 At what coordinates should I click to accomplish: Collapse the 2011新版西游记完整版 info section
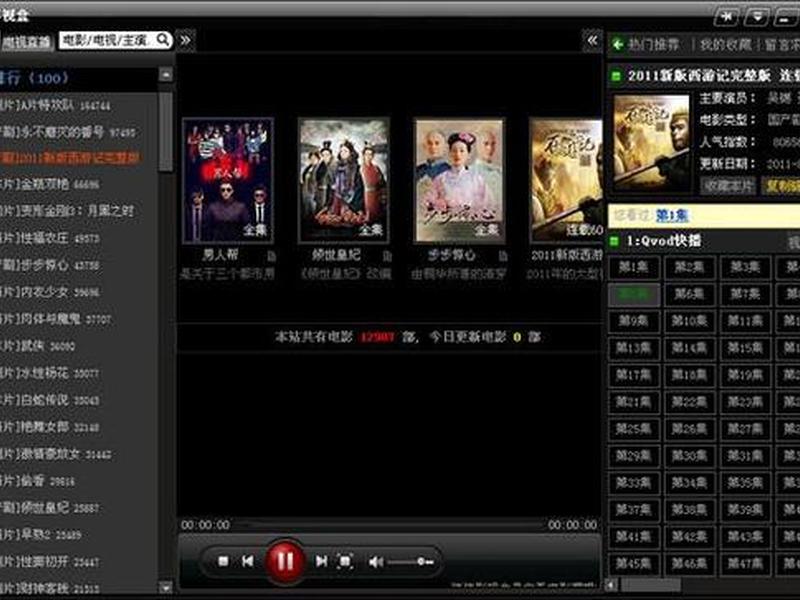click(x=615, y=76)
